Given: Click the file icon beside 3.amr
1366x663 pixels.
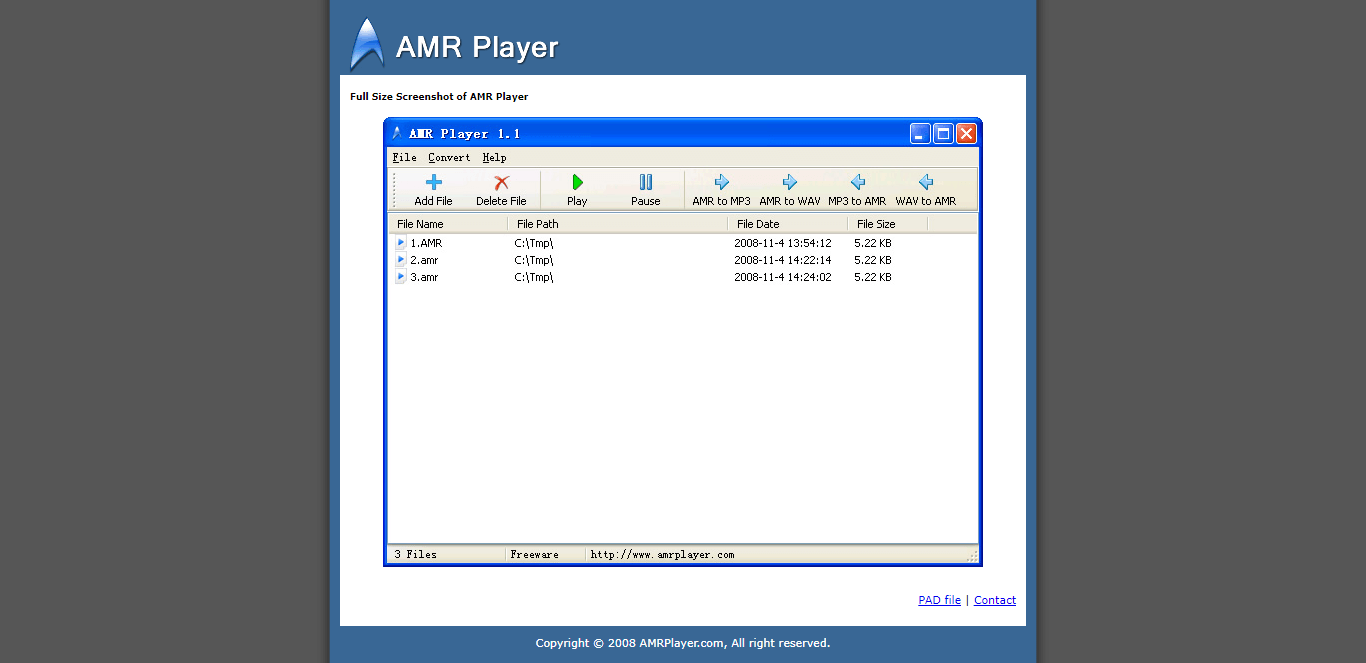Looking at the screenshot, I should coord(401,277).
